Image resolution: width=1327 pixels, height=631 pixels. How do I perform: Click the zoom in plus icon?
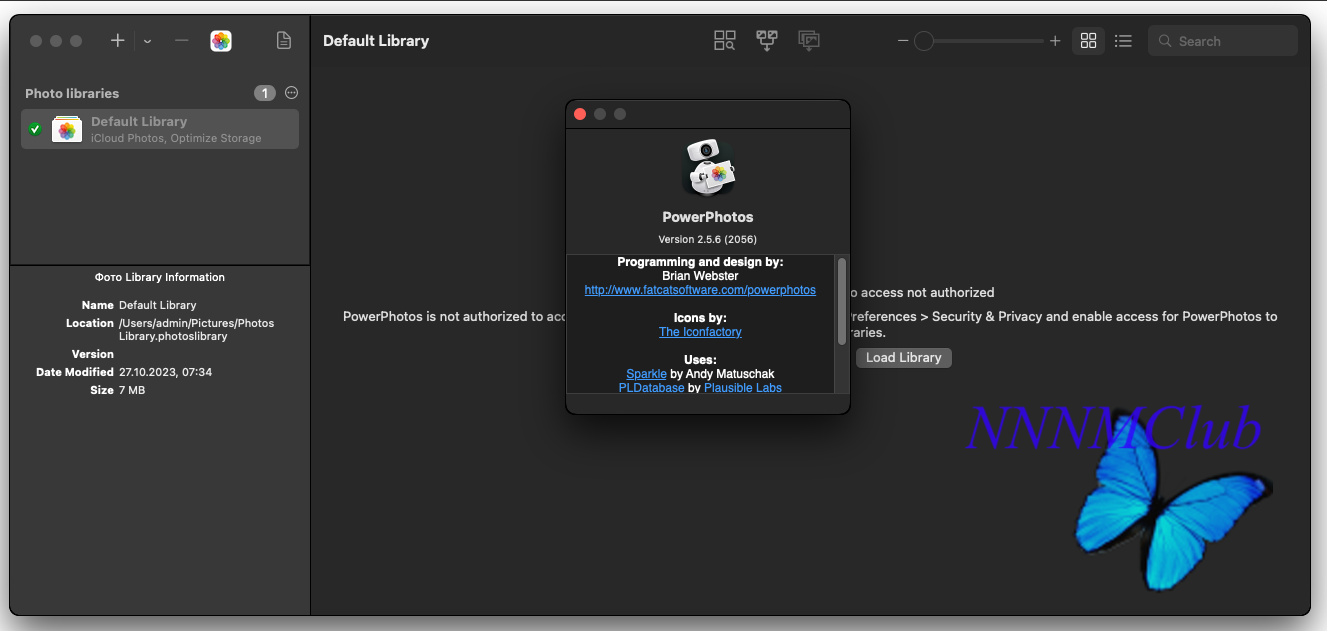[1055, 41]
